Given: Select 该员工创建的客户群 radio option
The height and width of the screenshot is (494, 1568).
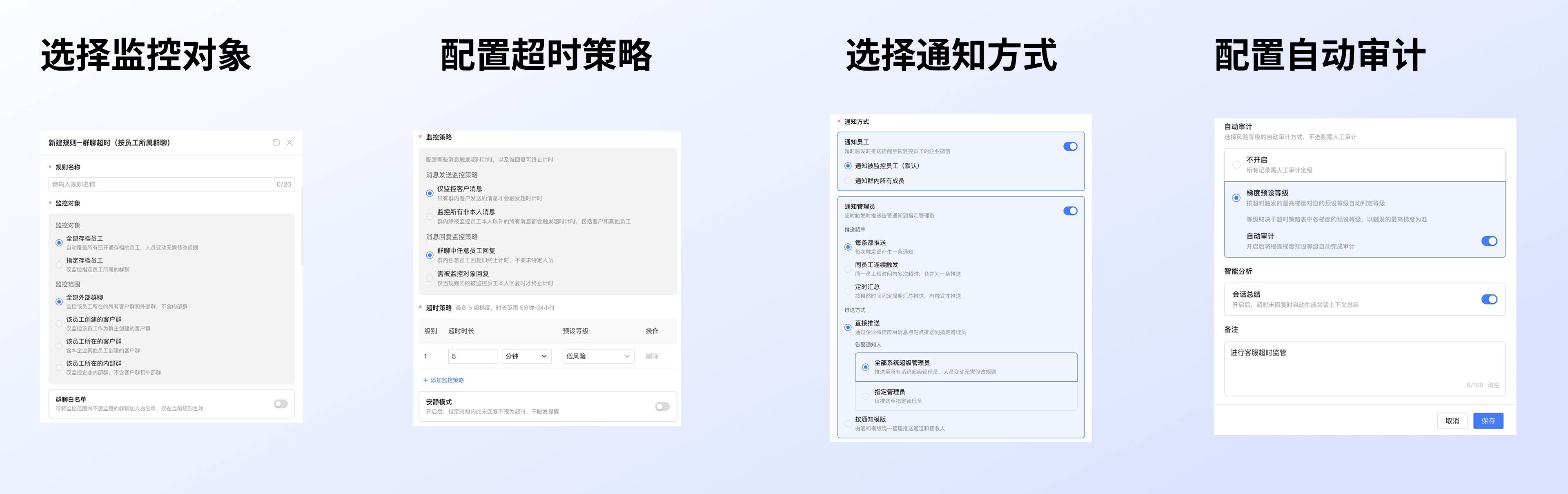Looking at the screenshot, I should tap(59, 324).
